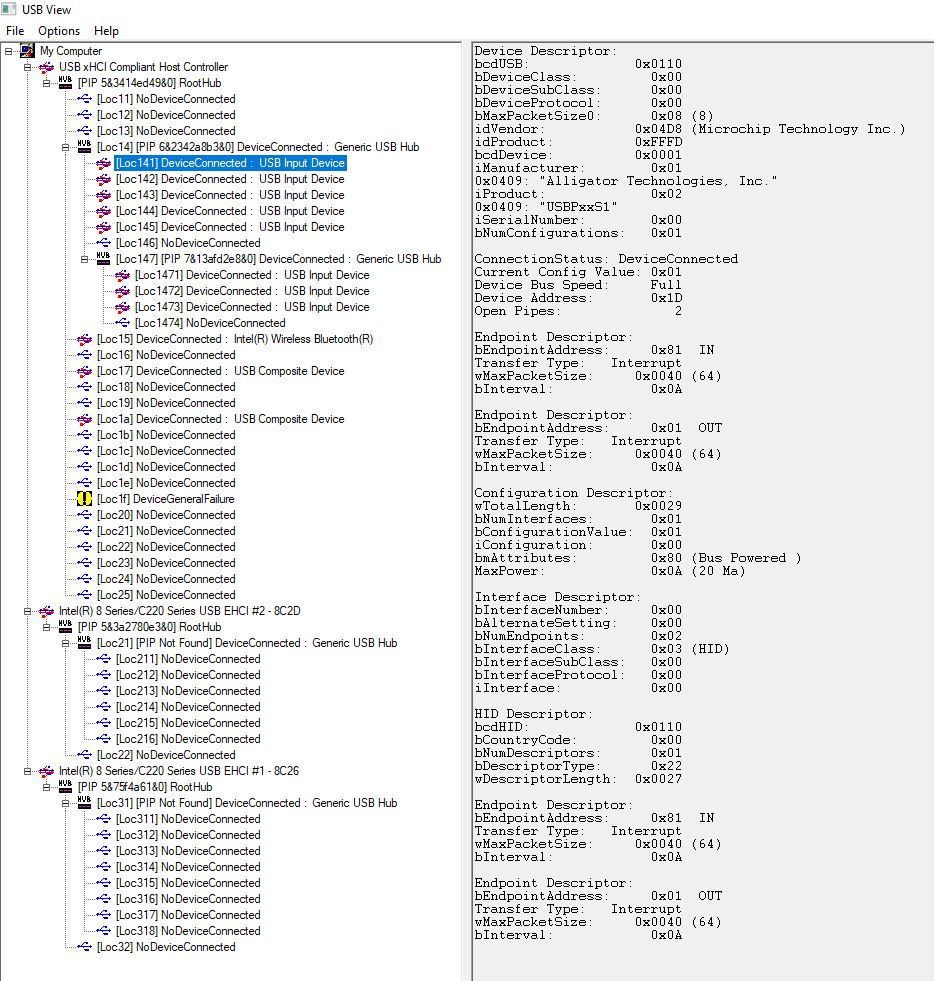Click the Loc1a Composite Device icon
The image size is (934, 981).
click(84, 419)
